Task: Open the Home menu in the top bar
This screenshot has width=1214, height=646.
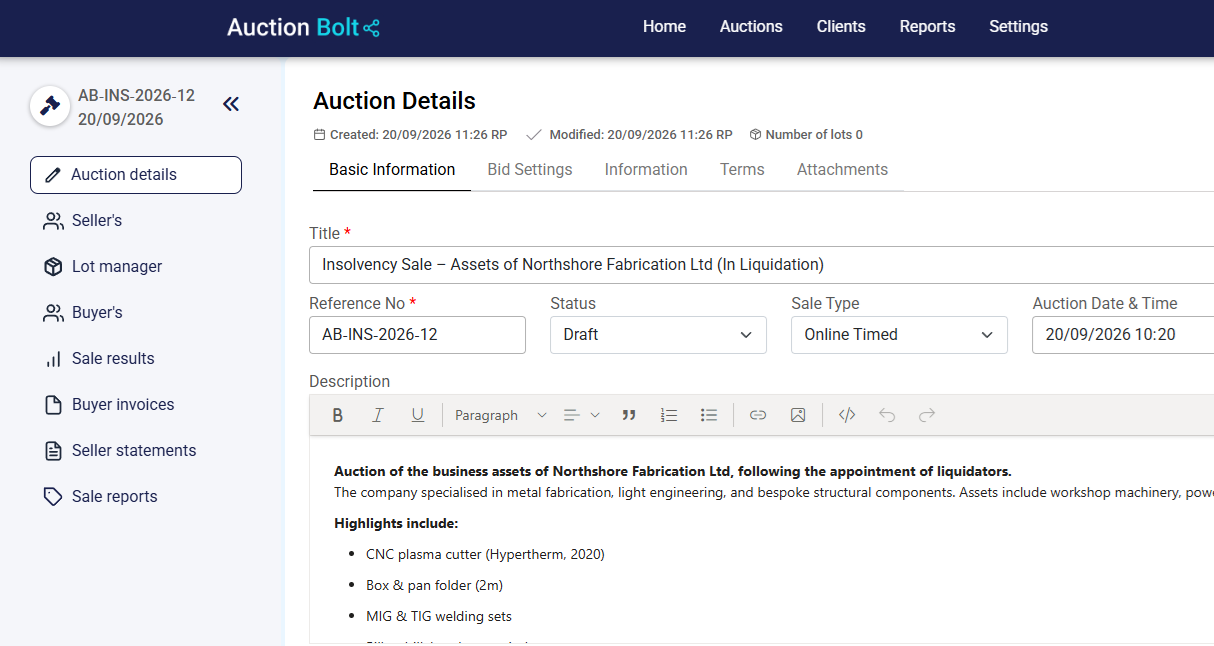Action: tap(664, 27)
